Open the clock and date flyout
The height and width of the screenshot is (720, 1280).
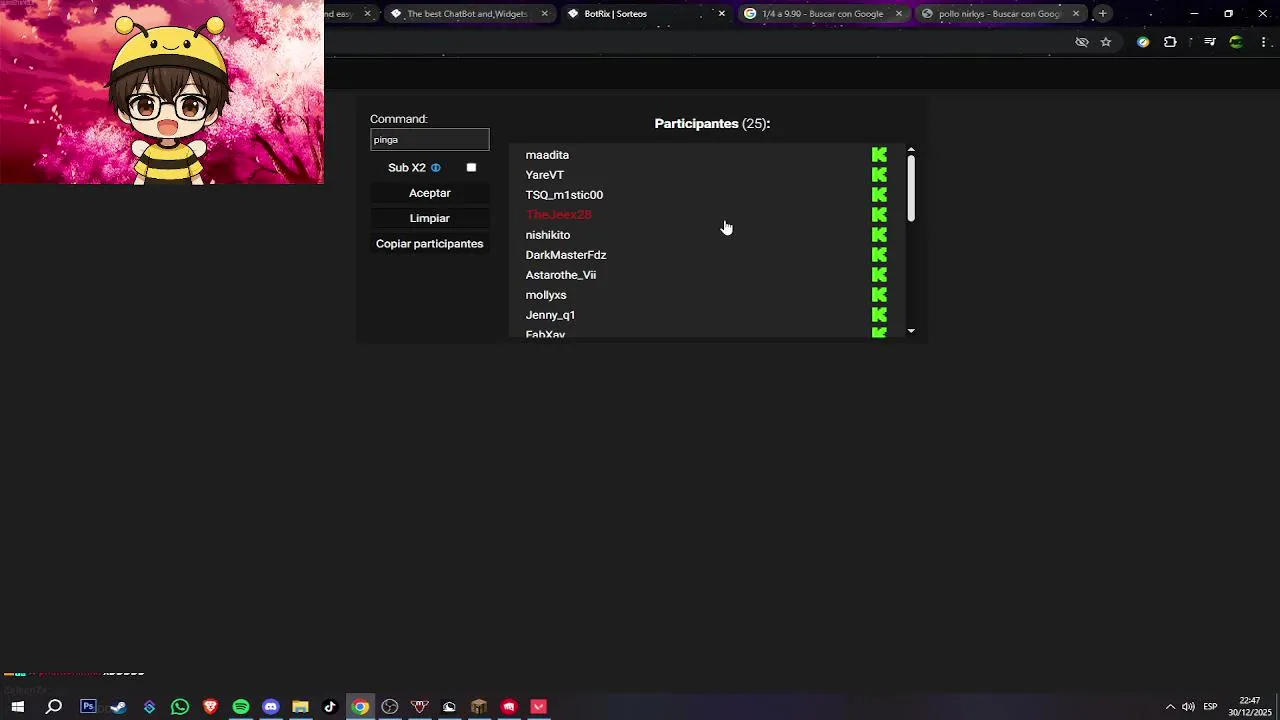coord(1249,707)
